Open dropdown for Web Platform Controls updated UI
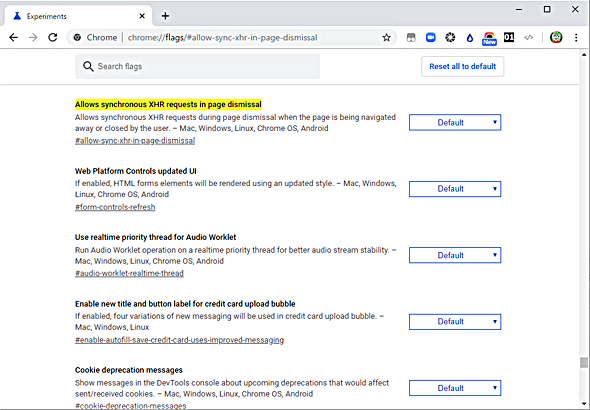Viewport: 590px width, 410px height. [455, 189]
